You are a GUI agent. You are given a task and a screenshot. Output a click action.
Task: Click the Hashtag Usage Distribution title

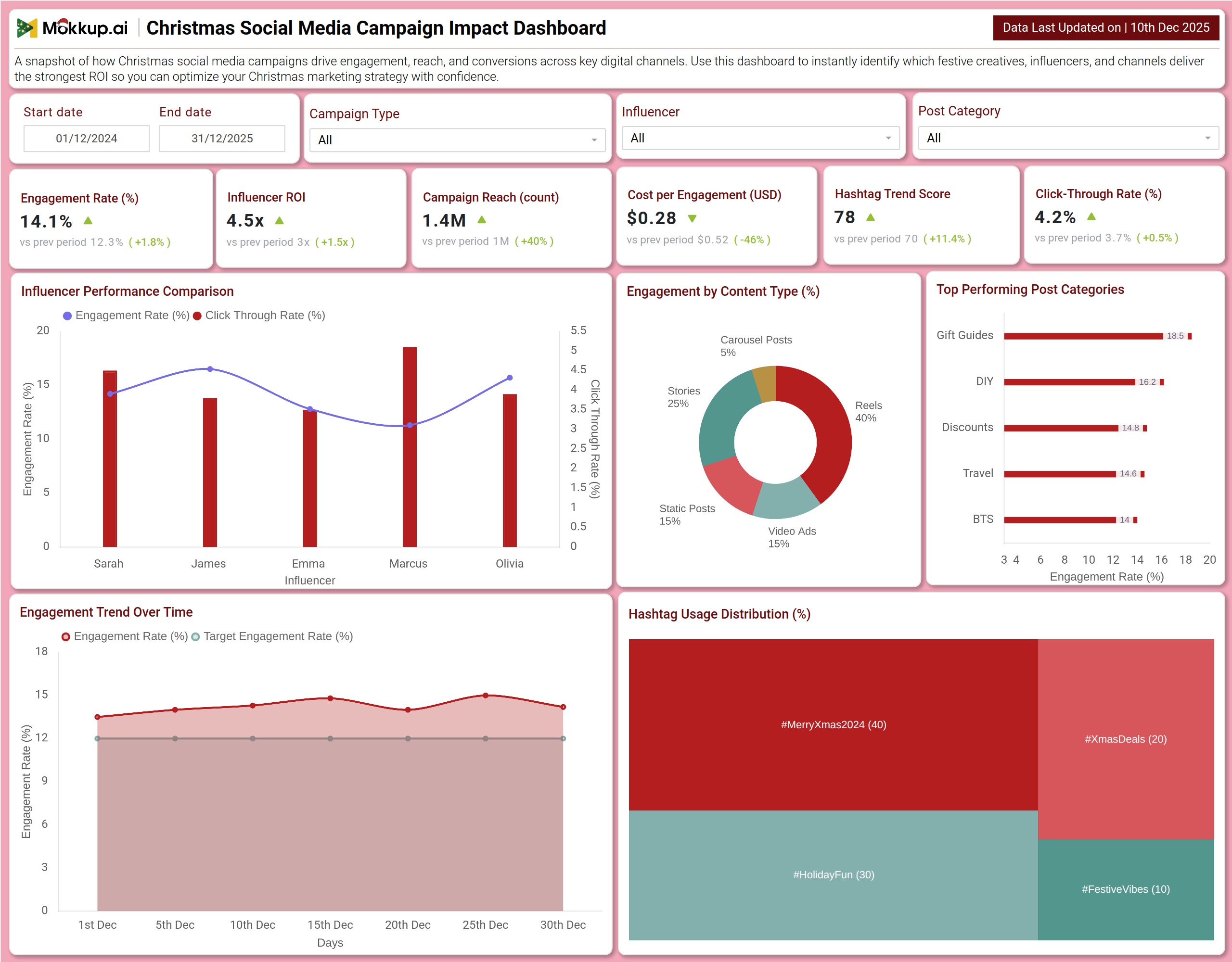pyautogui.click(x=720, y=614)
